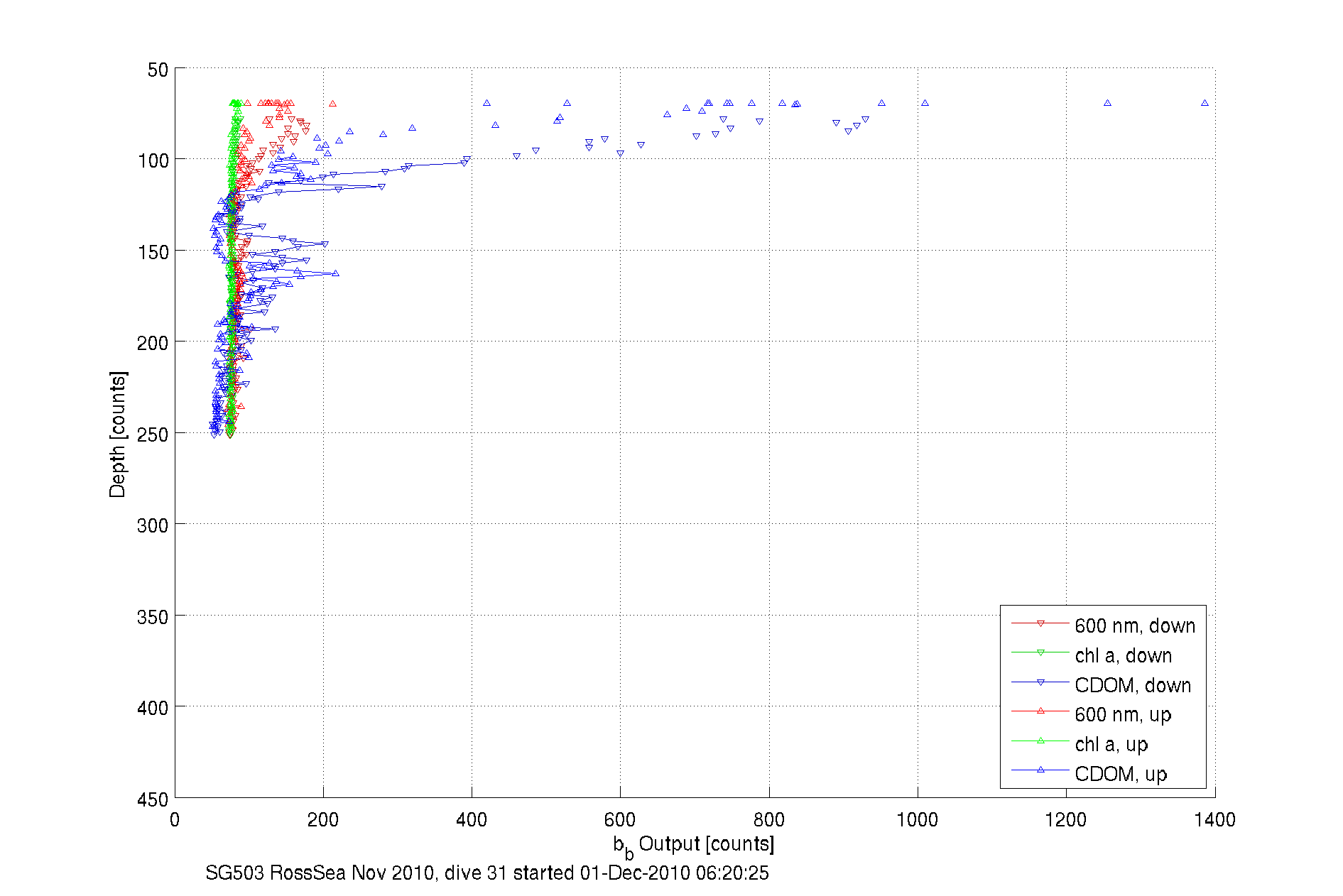Image resolution: width=1343 pixels, height=896 pixels.
Task: Click the x-axis tick label 600
Action: click(x=620, y=821)
